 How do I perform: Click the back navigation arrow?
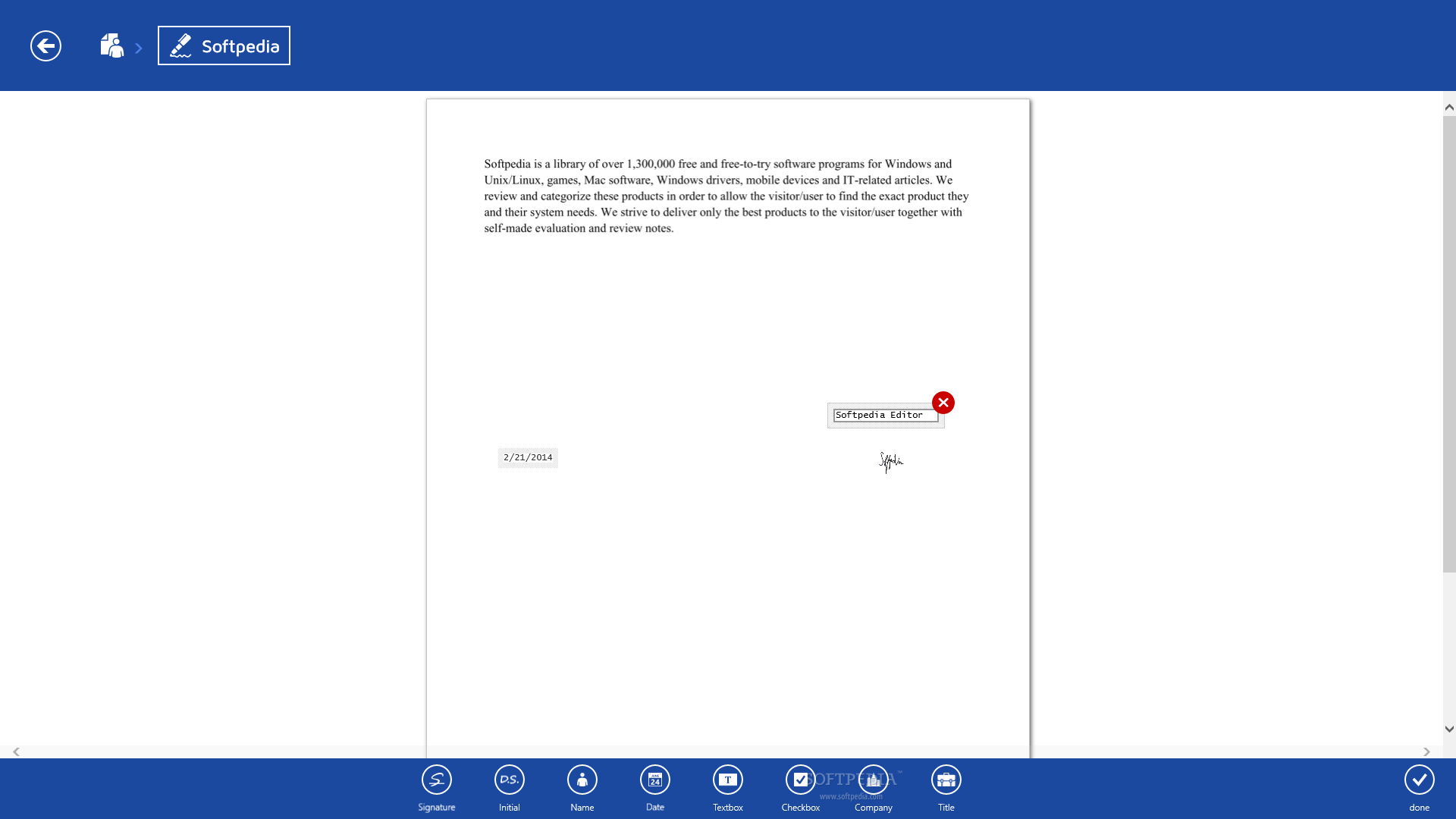(x=45, y=45)
